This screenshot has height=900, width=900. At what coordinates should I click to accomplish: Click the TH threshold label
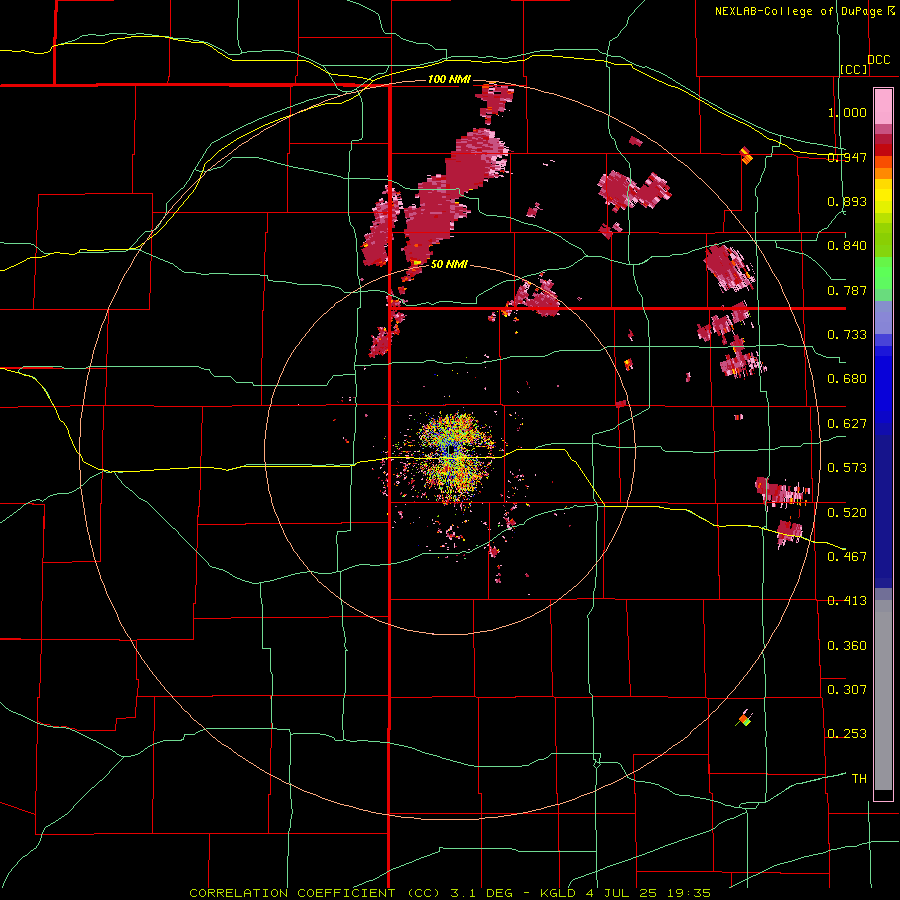(x=859, y=778)
